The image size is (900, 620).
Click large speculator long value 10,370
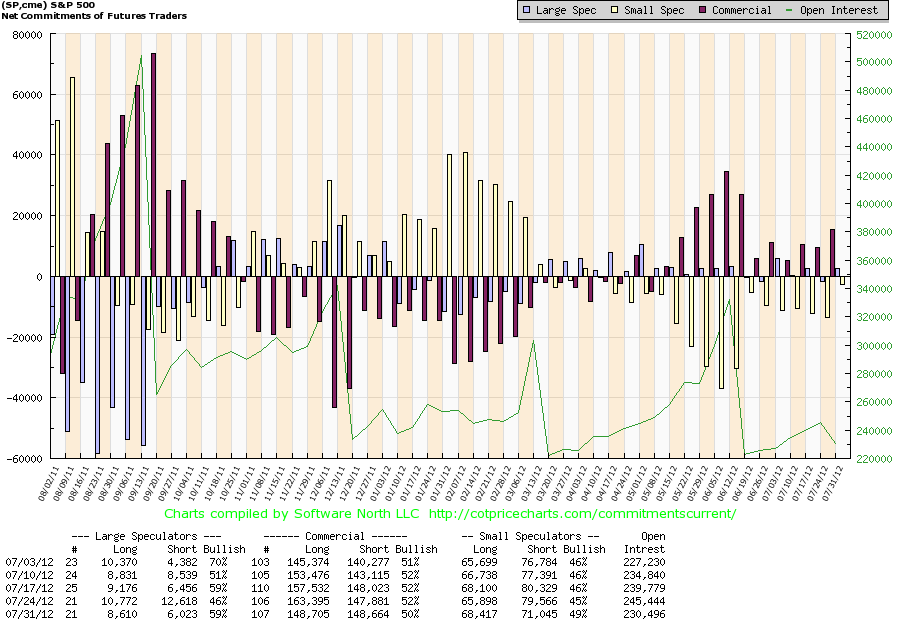pyautogui.click(x=119, y=563)
